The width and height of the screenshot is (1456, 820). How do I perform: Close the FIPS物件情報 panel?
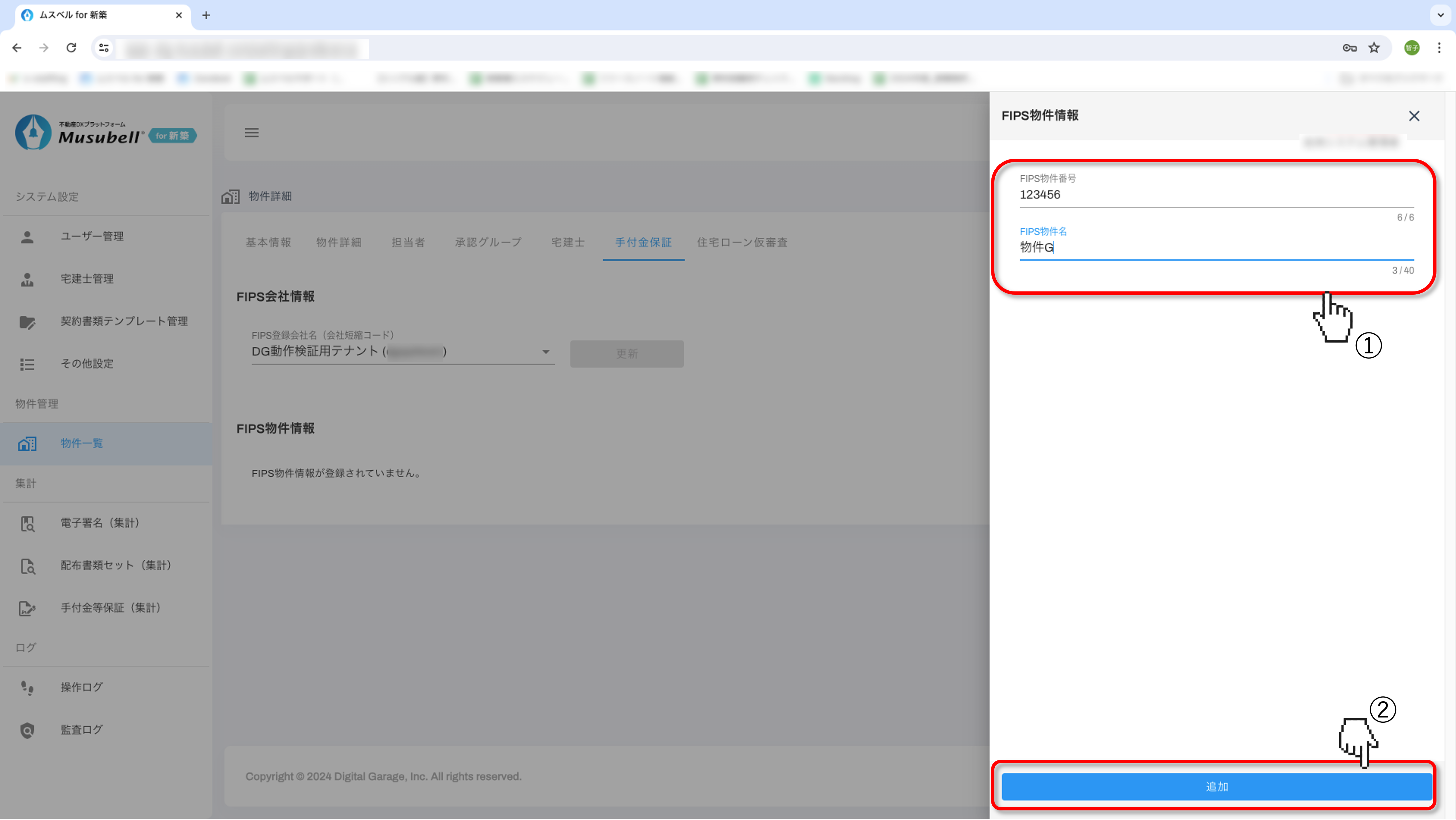1414,116
